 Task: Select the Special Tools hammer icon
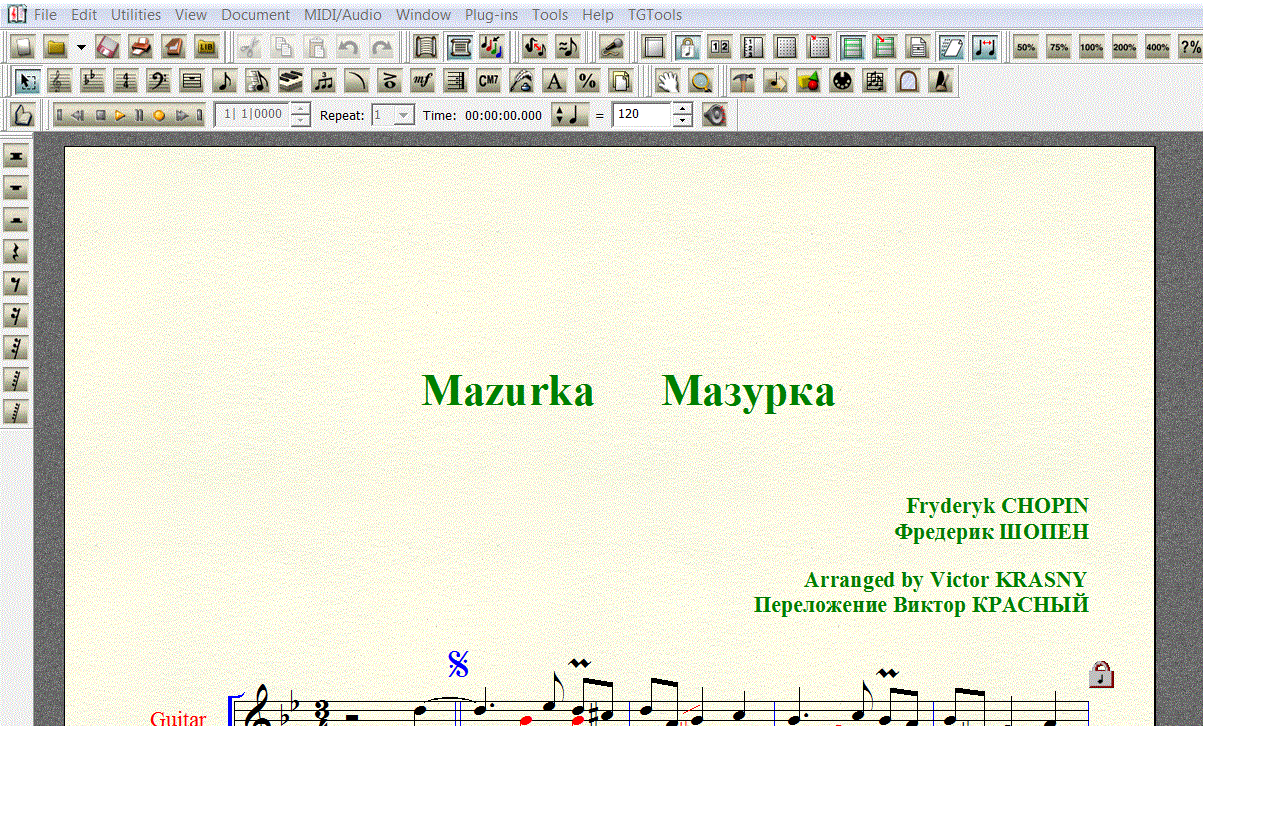(743, 81)
